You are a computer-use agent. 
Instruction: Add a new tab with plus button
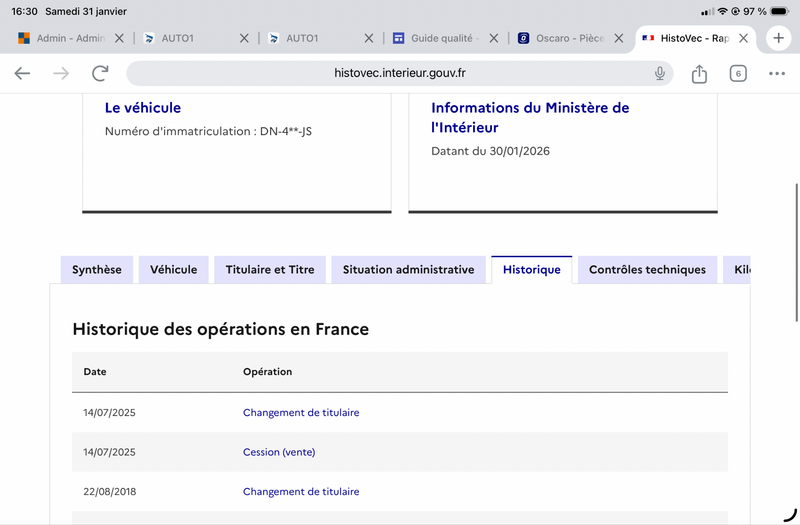[x=778, y=38]
